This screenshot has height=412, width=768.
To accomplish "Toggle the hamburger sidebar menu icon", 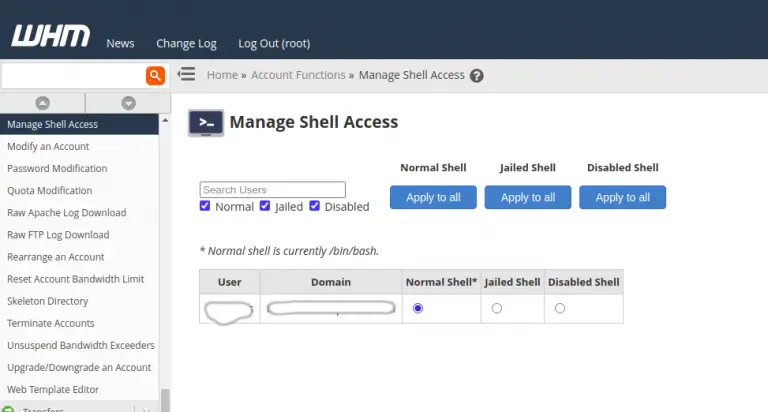I will [x=186, y=75].
